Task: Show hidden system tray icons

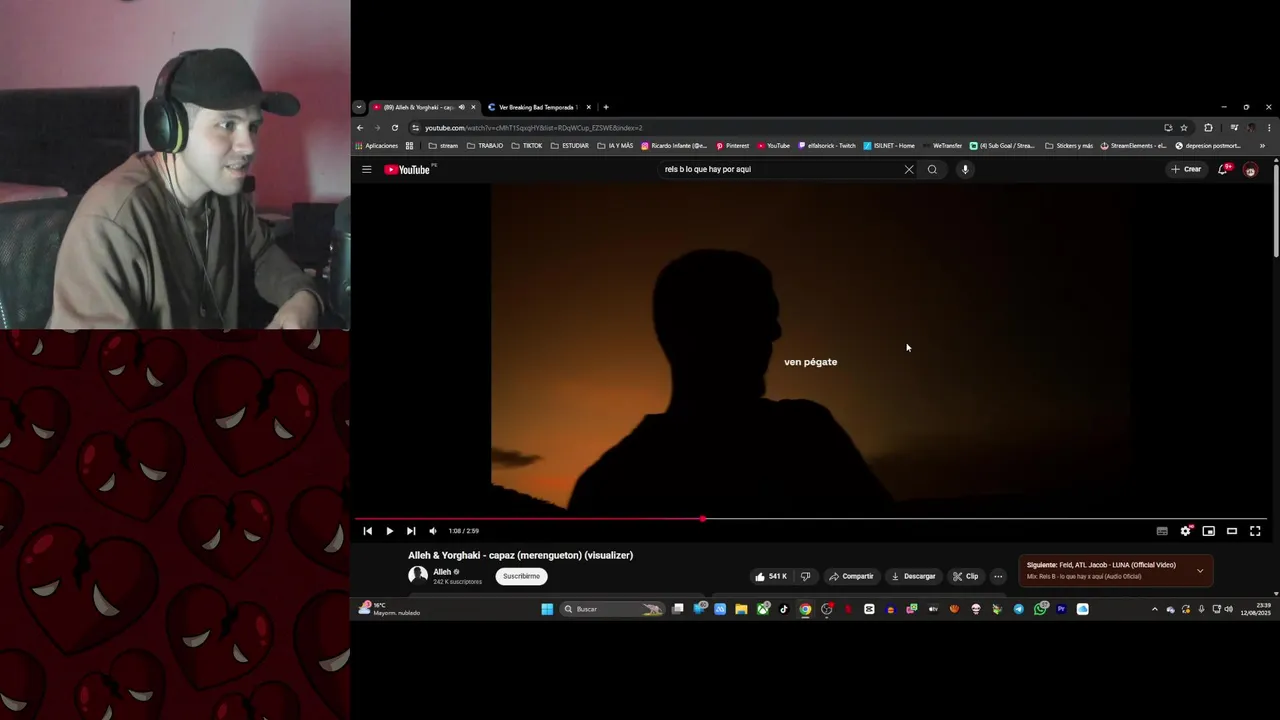Action: click(1155, 609)
